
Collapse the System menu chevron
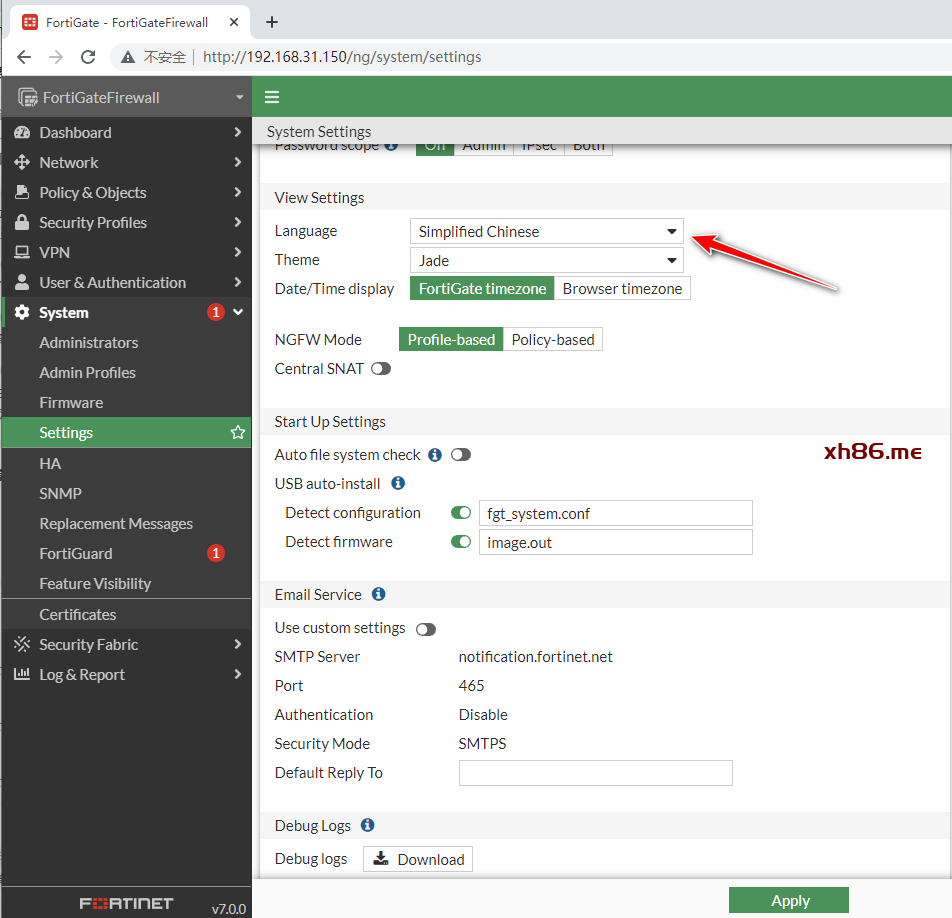click(238, 312)
